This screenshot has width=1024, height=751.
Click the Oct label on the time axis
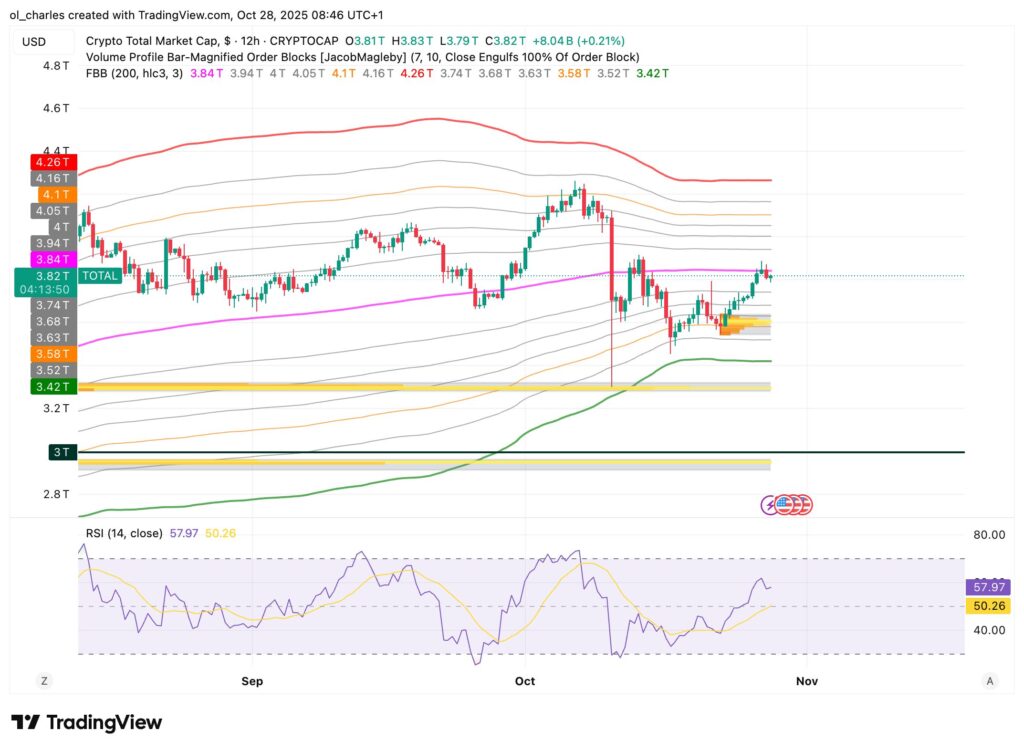click(524, 681)
